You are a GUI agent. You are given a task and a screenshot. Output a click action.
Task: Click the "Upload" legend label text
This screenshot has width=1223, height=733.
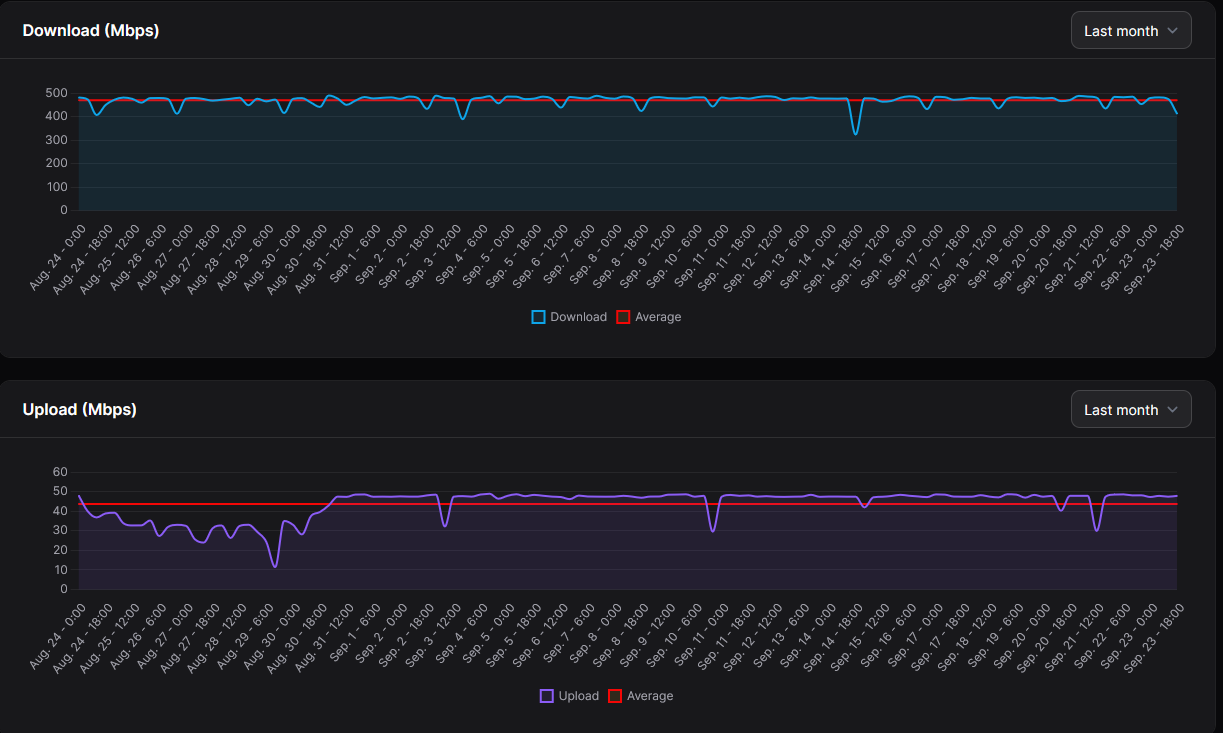point(579,696)
